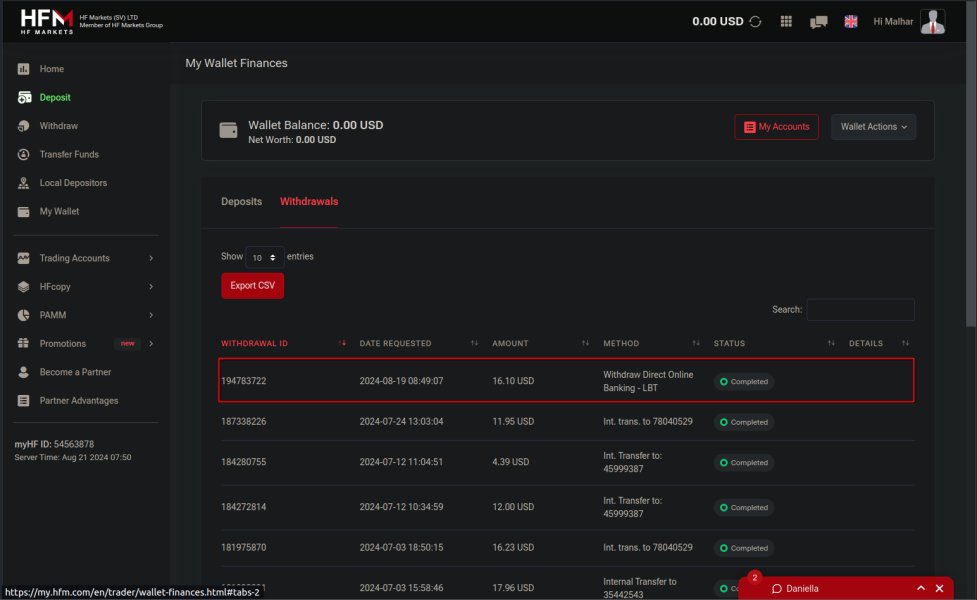Close the Daniella chat widget

pos(939,588)
